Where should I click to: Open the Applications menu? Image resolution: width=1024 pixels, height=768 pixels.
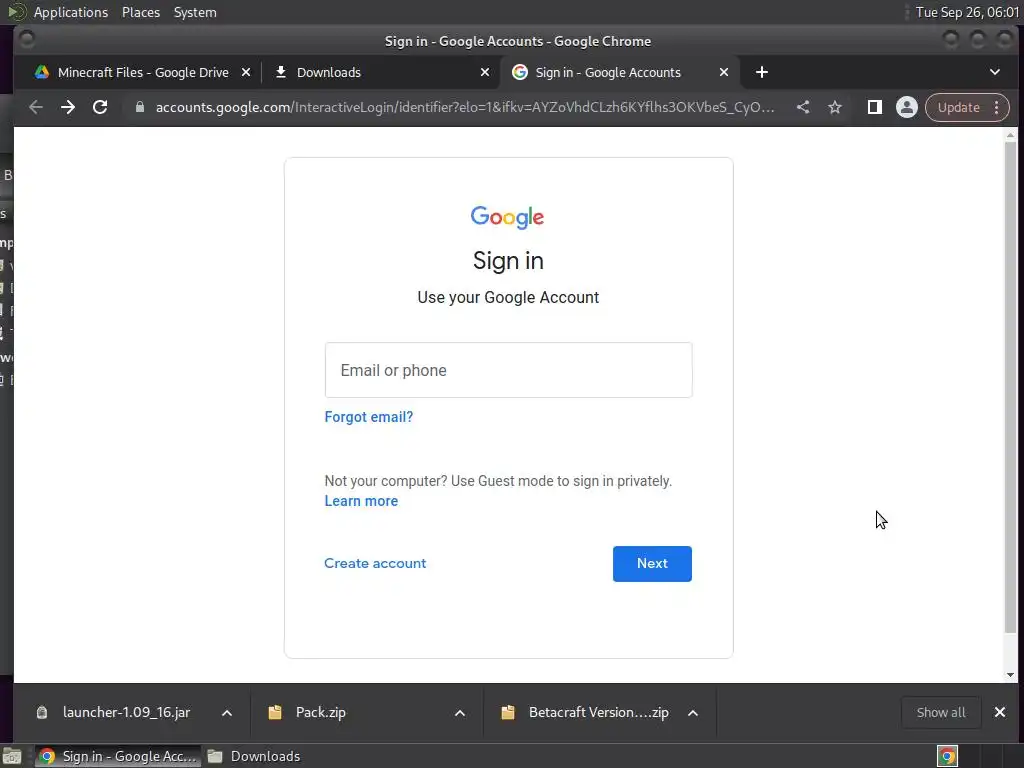tap(71, 12)
